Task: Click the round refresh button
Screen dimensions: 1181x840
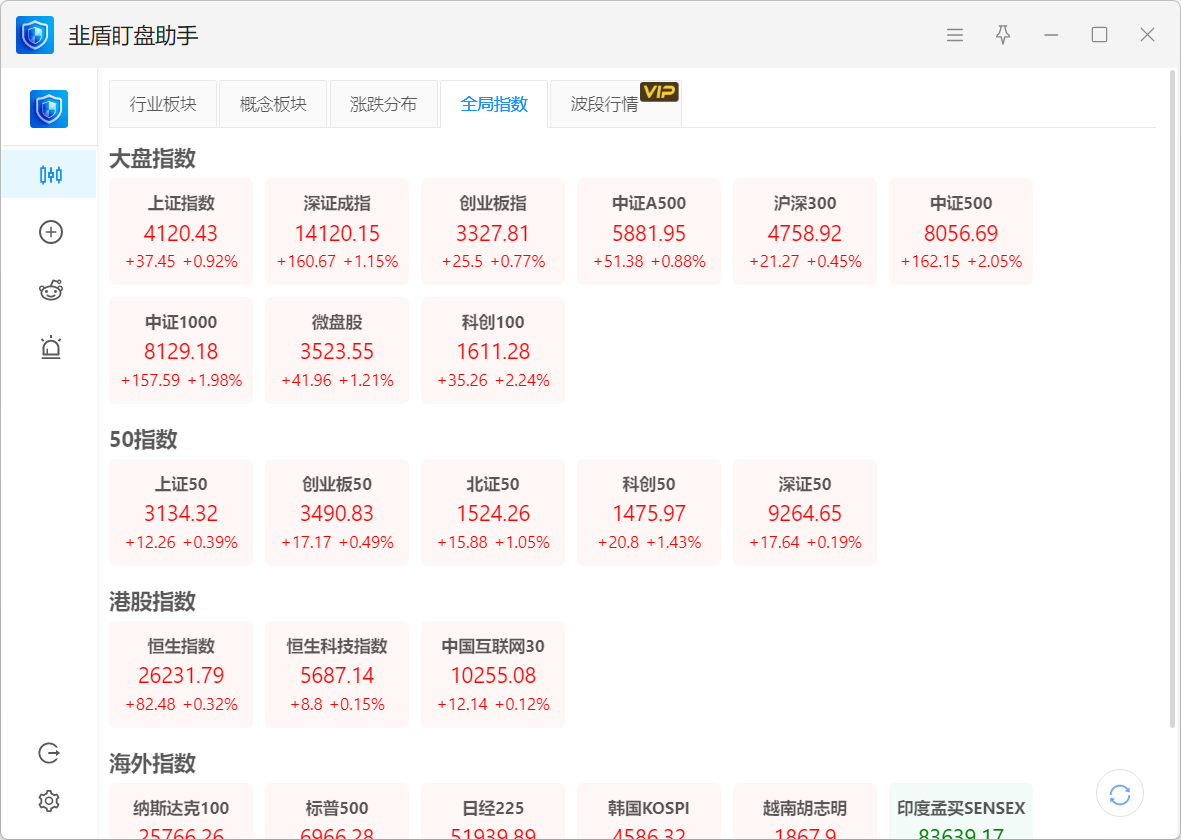Action: (x=1120, y=795)
